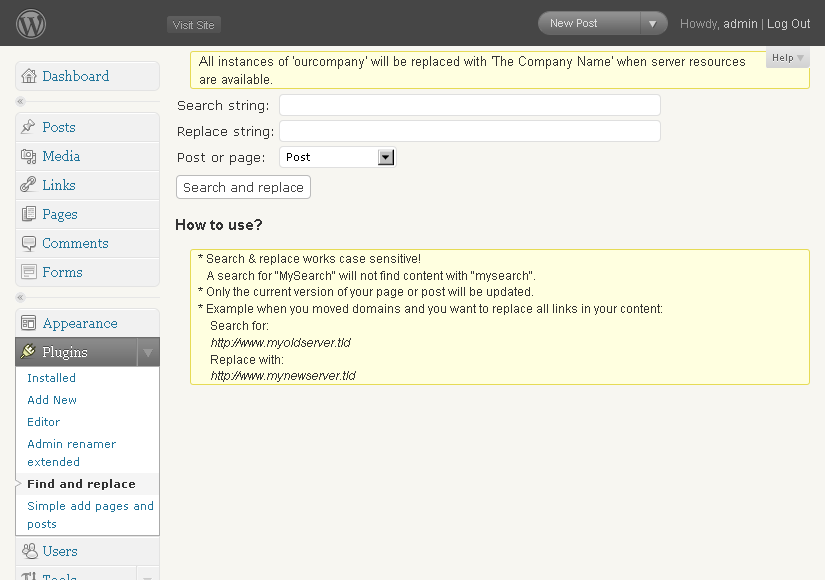Open the plugin Editor link
The height and width of the screenshot is (580, 825).
[x=44, y=422]
